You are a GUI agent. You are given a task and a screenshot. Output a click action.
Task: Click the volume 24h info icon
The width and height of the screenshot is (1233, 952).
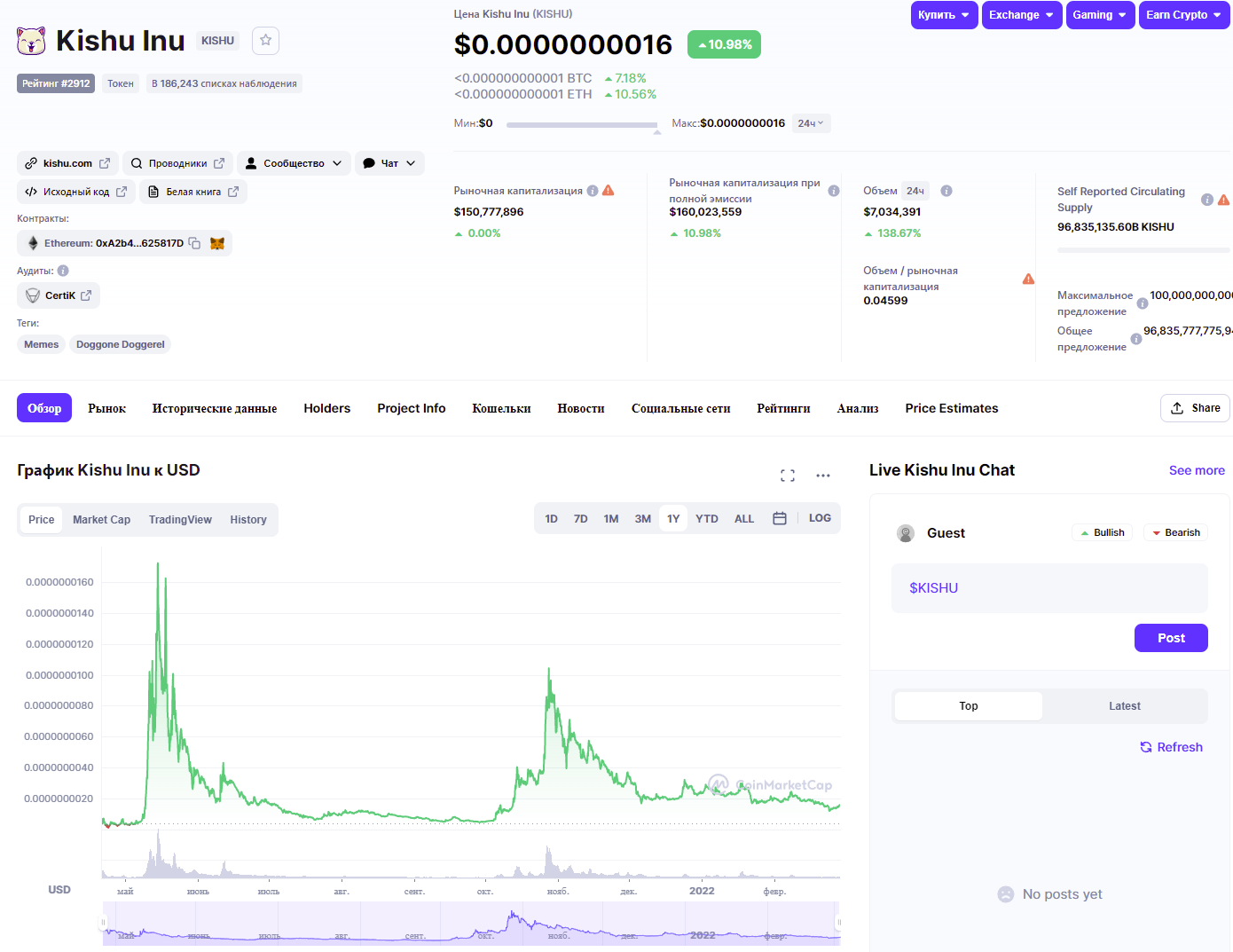[x=946, y=191]
